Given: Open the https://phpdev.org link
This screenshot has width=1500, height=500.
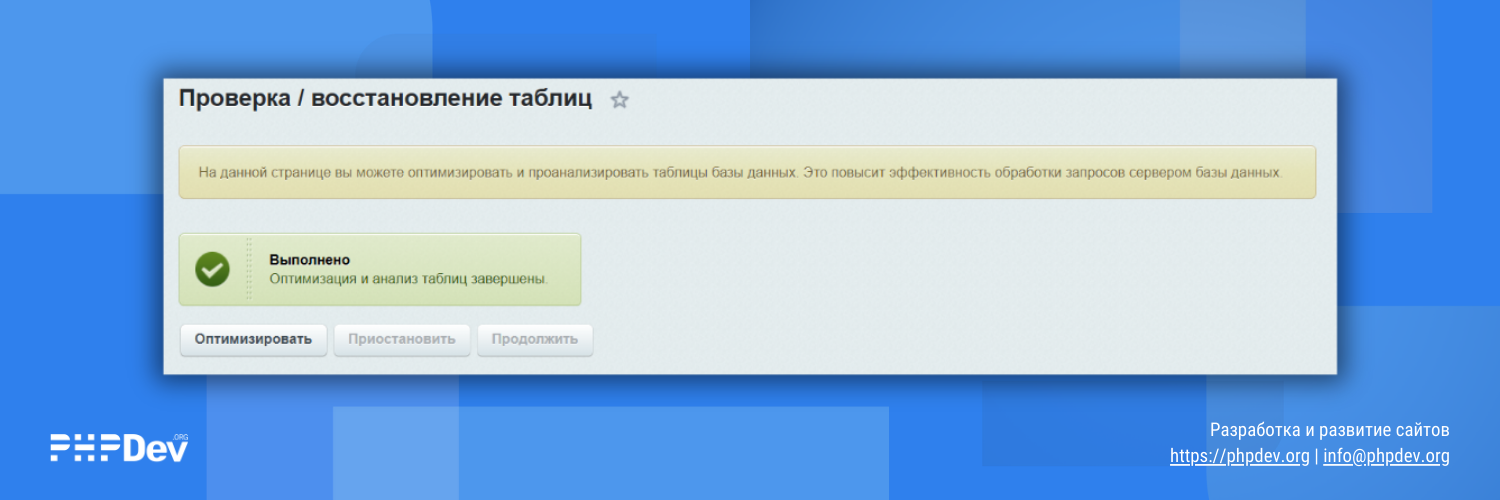Looking at the screenshot, I should [x=1239, y=456].
